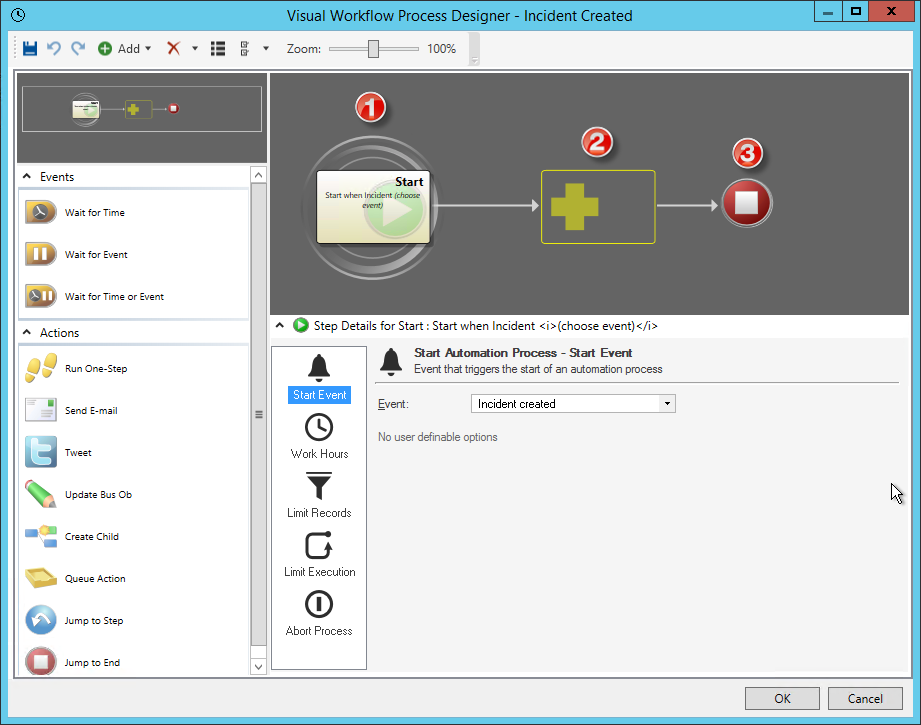Click the yellow plus add-step node

click(x=598, y=207)
